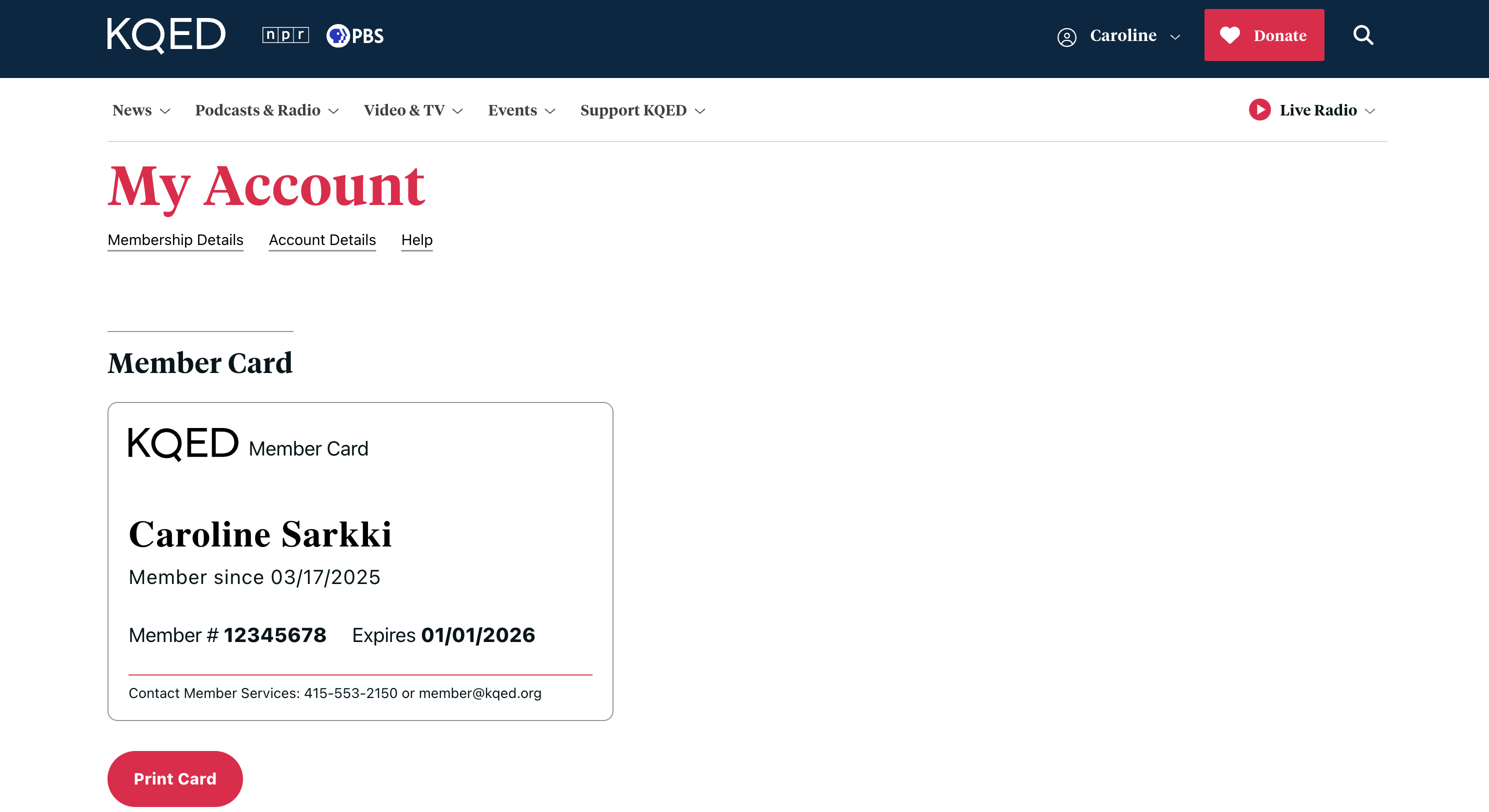This screenshot has width=1489, height=812.
Task: Expand the Caroline account dropdown chevron
Action: (x=1175, y=37)
